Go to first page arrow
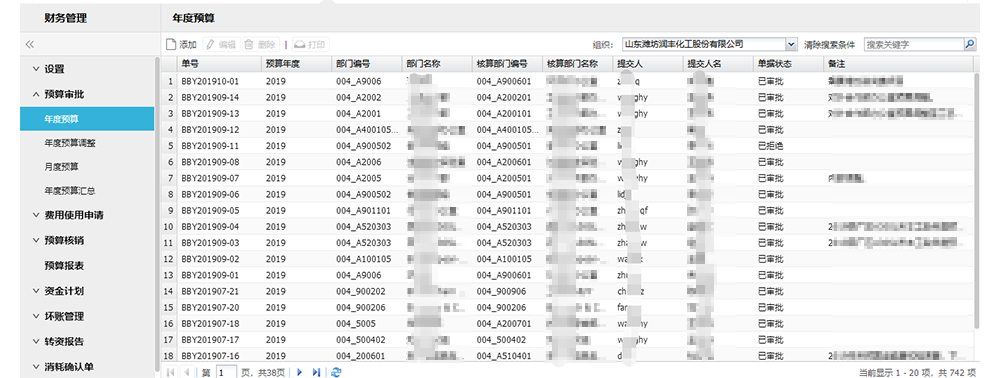Image resolution: width=1000 pixels, height=378 pixels. pos(170,372)
